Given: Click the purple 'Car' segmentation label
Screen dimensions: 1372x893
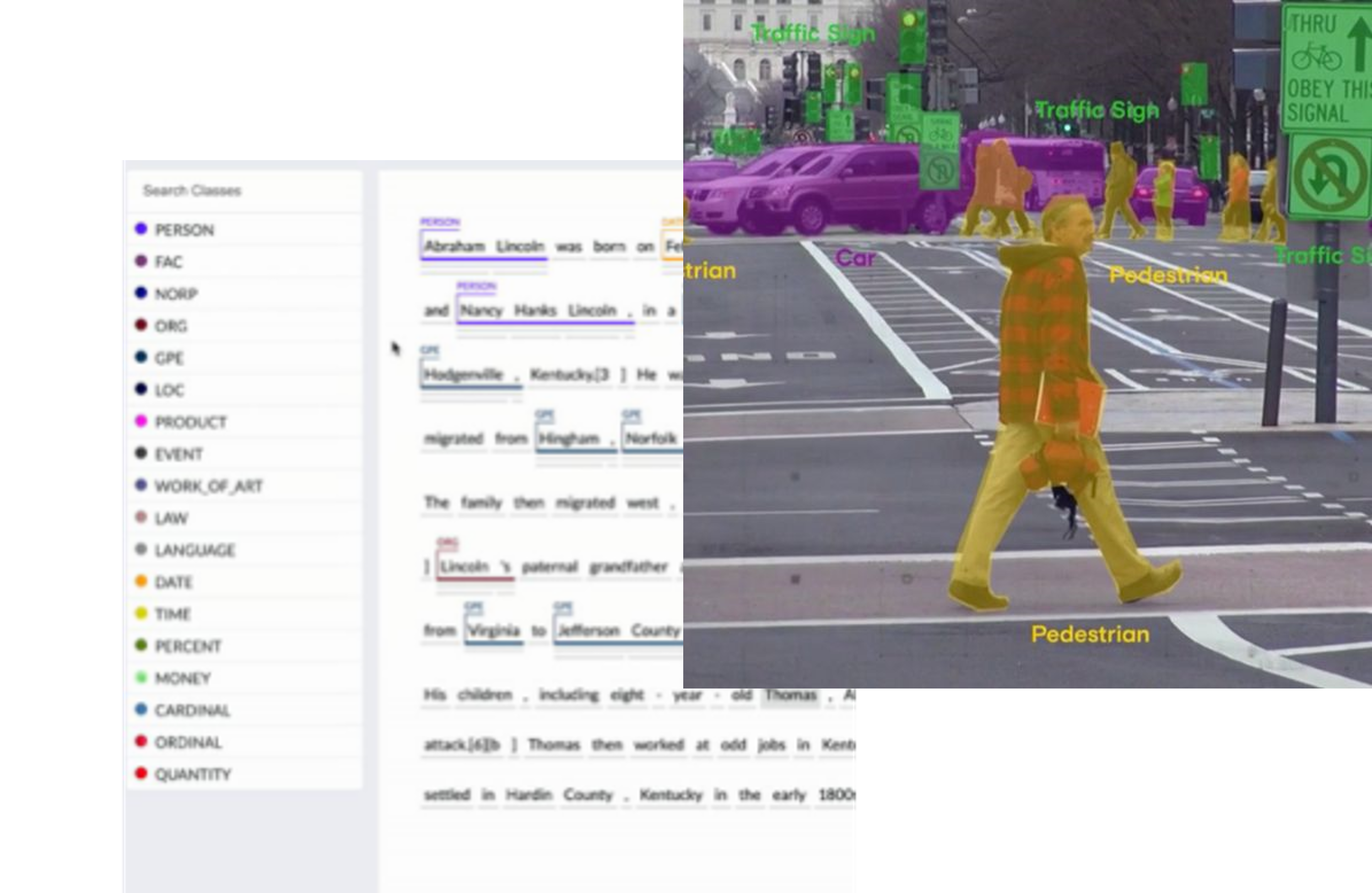Looking at the screenshot, I should [x=855, y=258].
